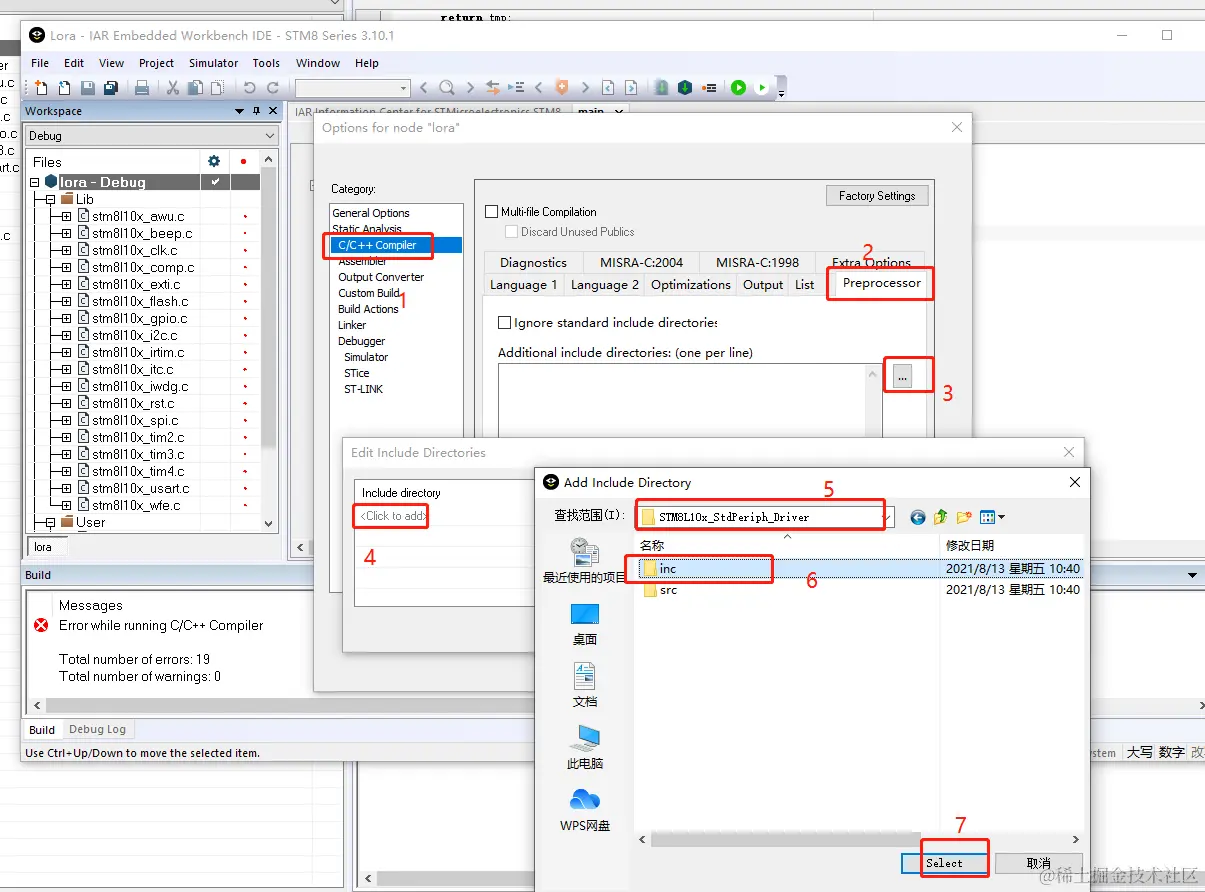Click the Save All toolbar icon
1205x892 pixels.
pyautogui.click(x=111, y=88)
